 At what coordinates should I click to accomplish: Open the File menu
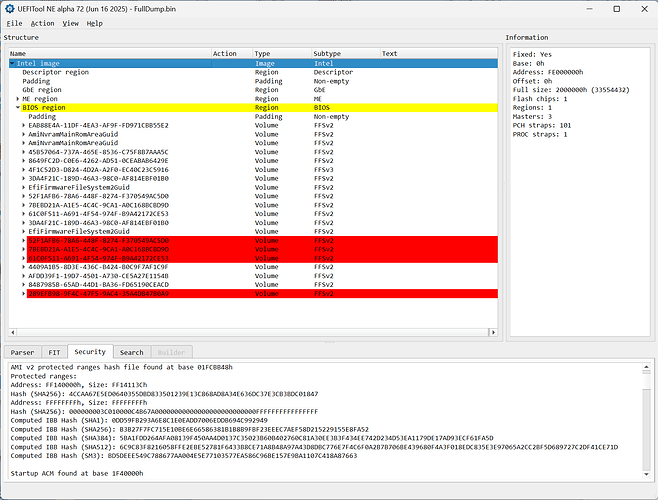(14, 24)
